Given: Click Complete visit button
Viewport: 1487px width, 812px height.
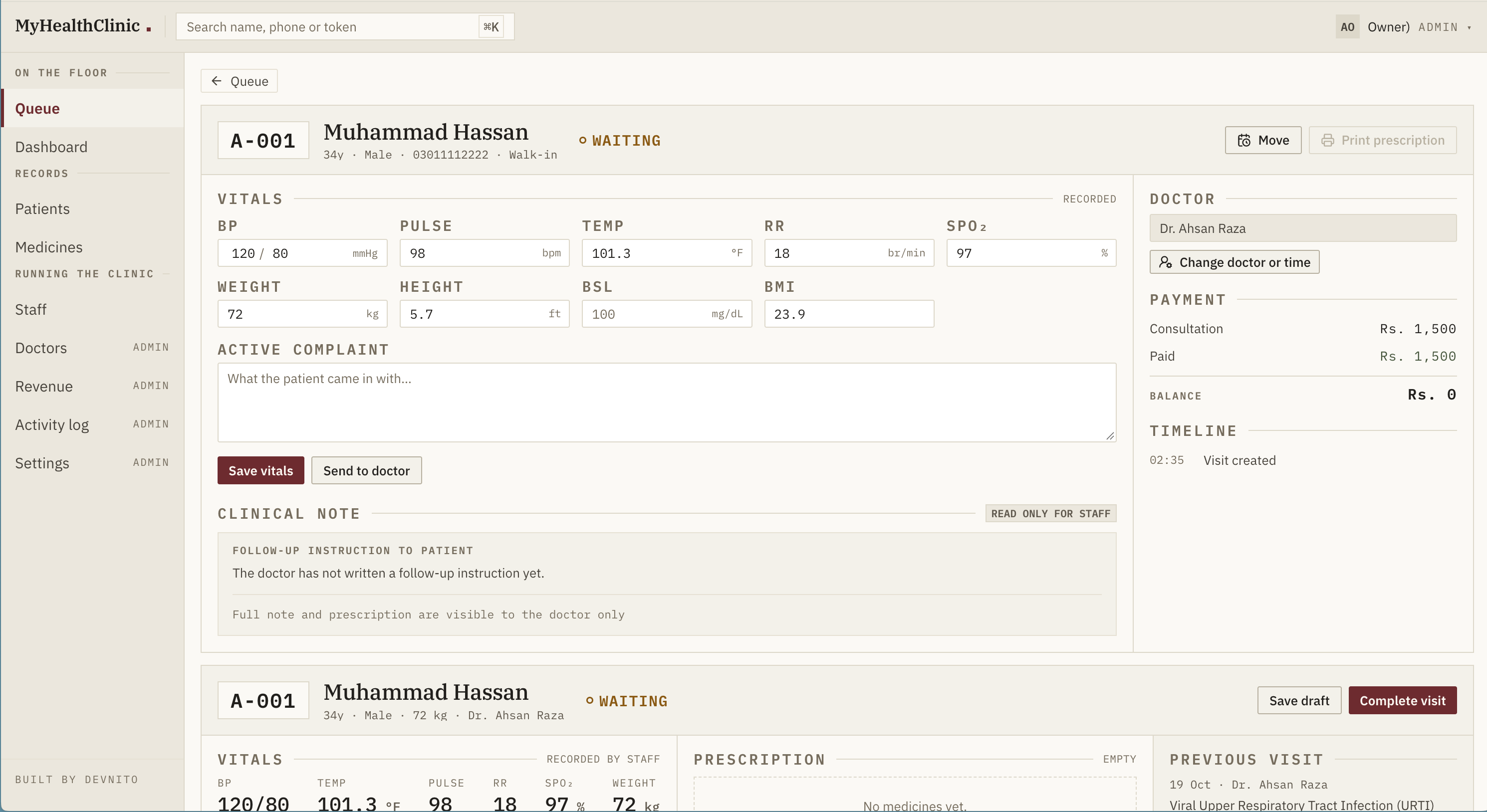Looking at the screenshot, I should 1402,700.
